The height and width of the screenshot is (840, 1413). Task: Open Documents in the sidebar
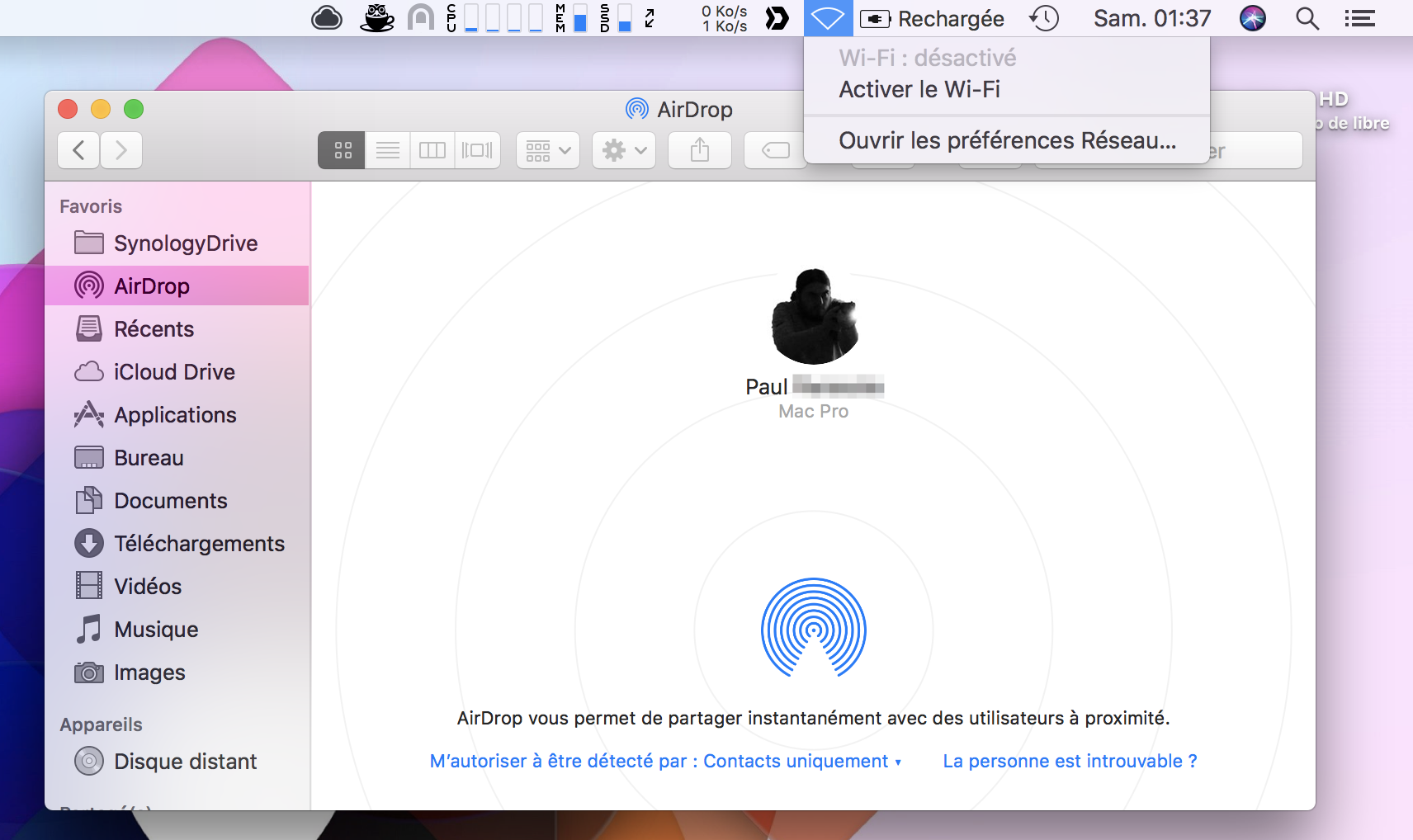[177, 501]
